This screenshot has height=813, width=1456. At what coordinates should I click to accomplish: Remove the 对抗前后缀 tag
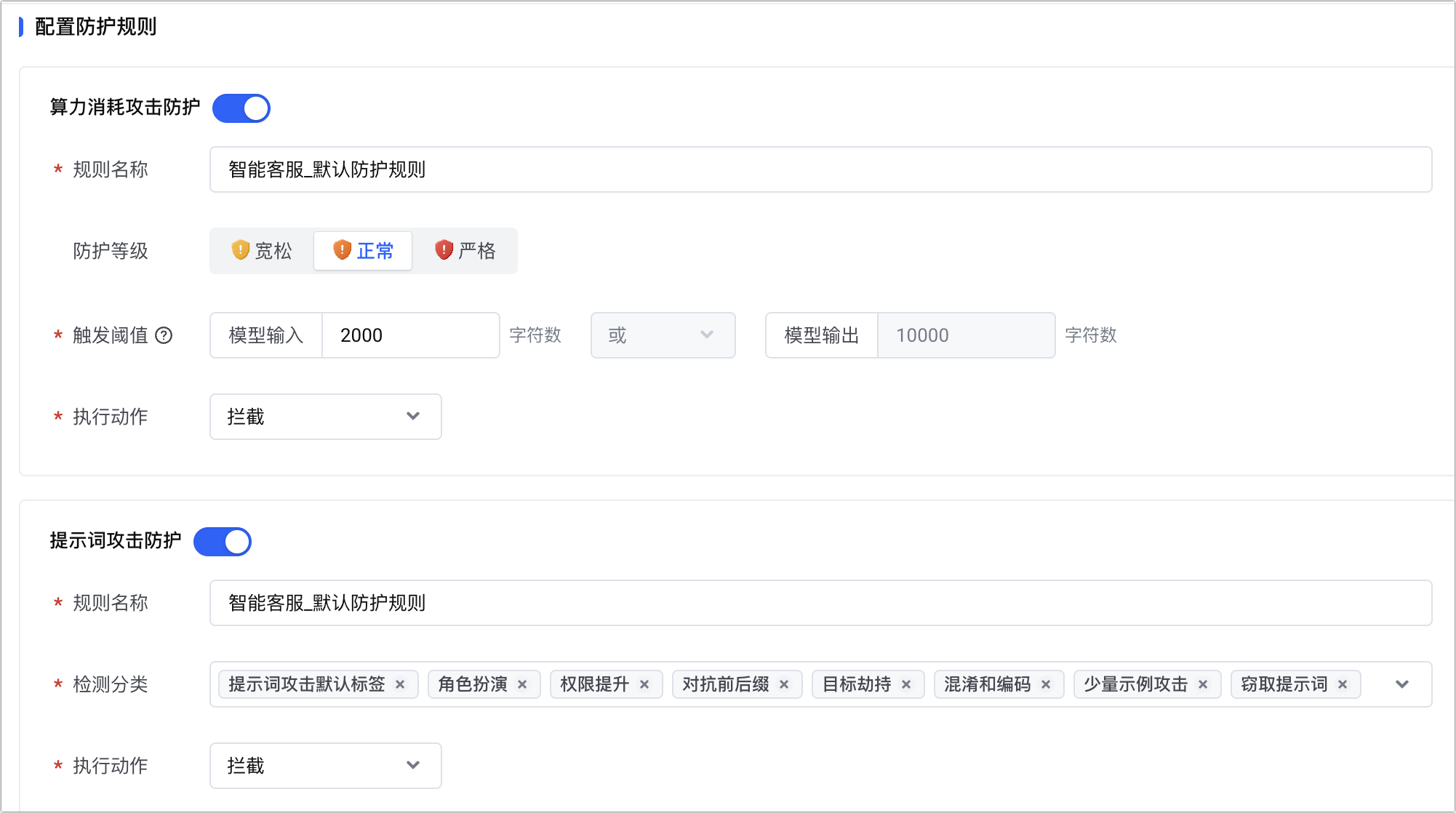[x=784, y=684]
